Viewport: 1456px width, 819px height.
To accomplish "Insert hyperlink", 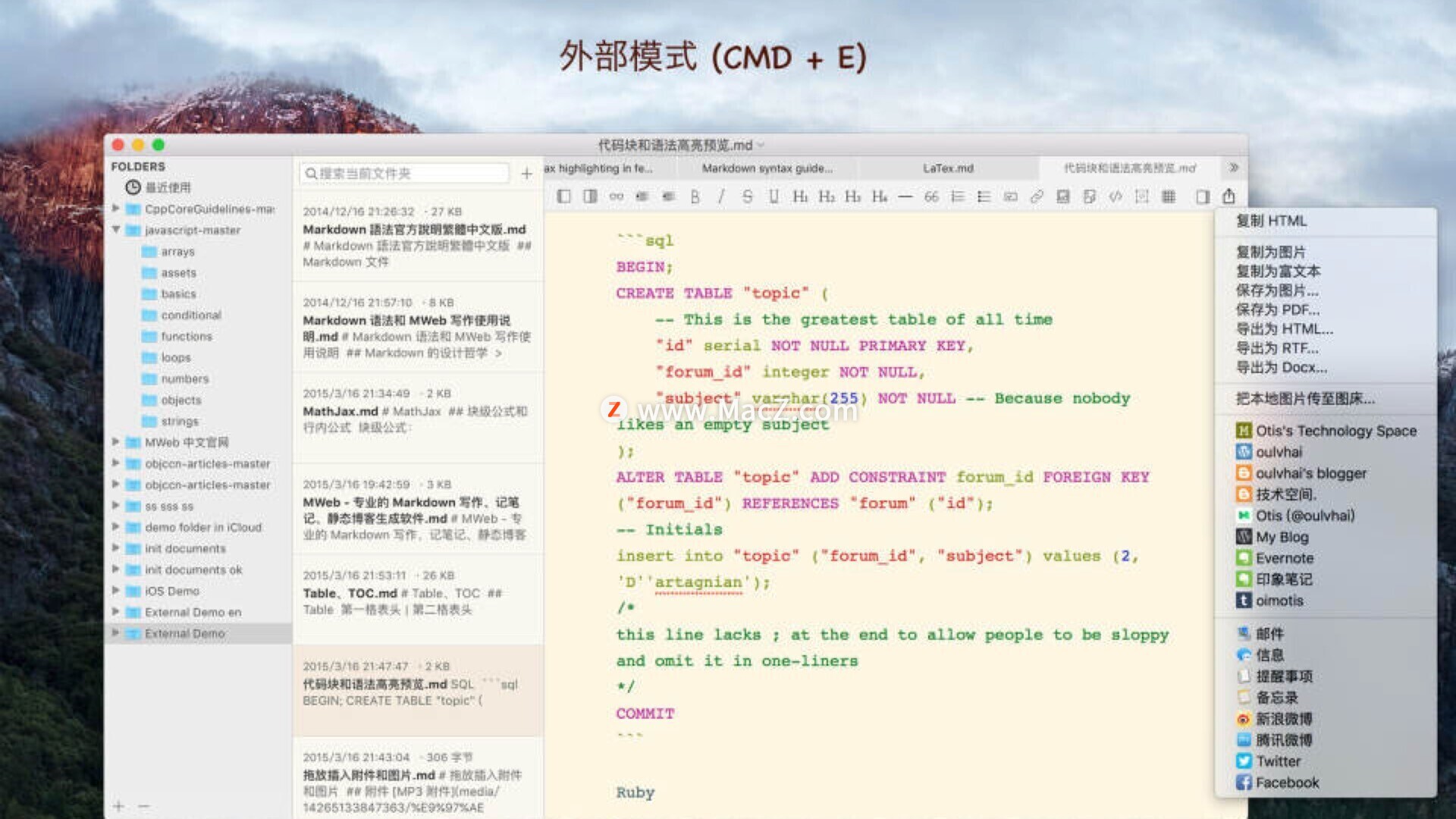I will [1037, 196].
